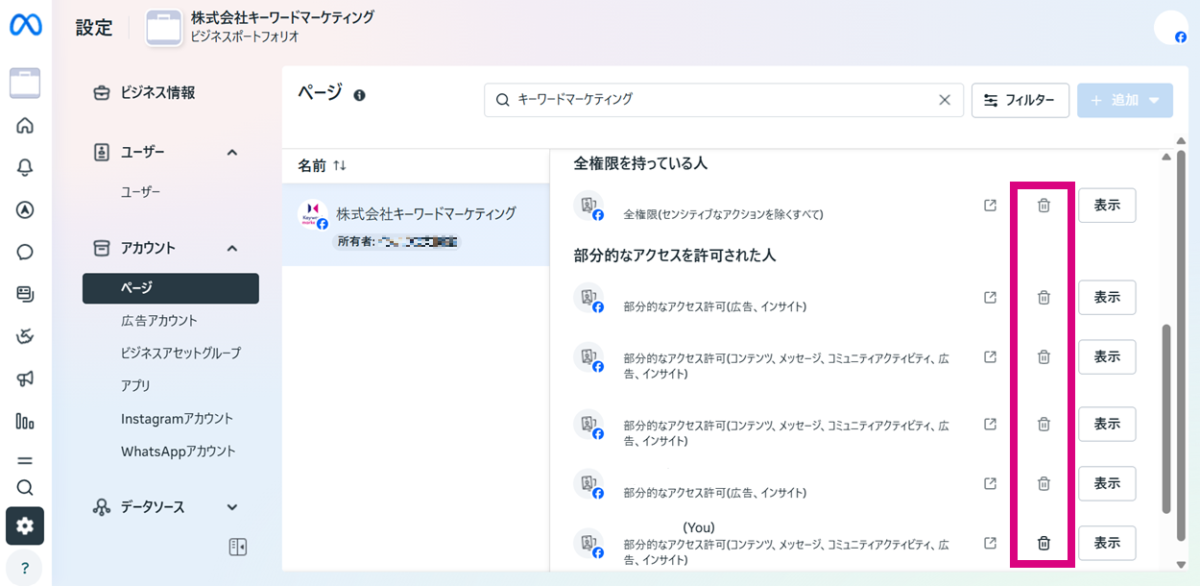This screenshot has height=586, width=1200.
Task: Click 表示 button for full-access person
Action: [x=1106, y=205]
